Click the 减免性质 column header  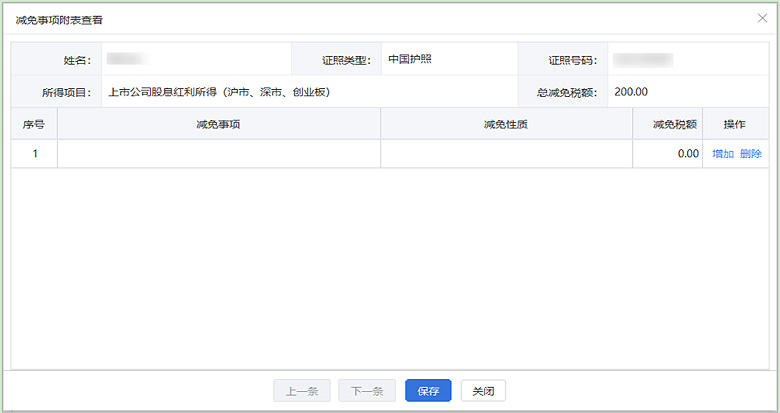pyautogui.click(x=506, y=124)
